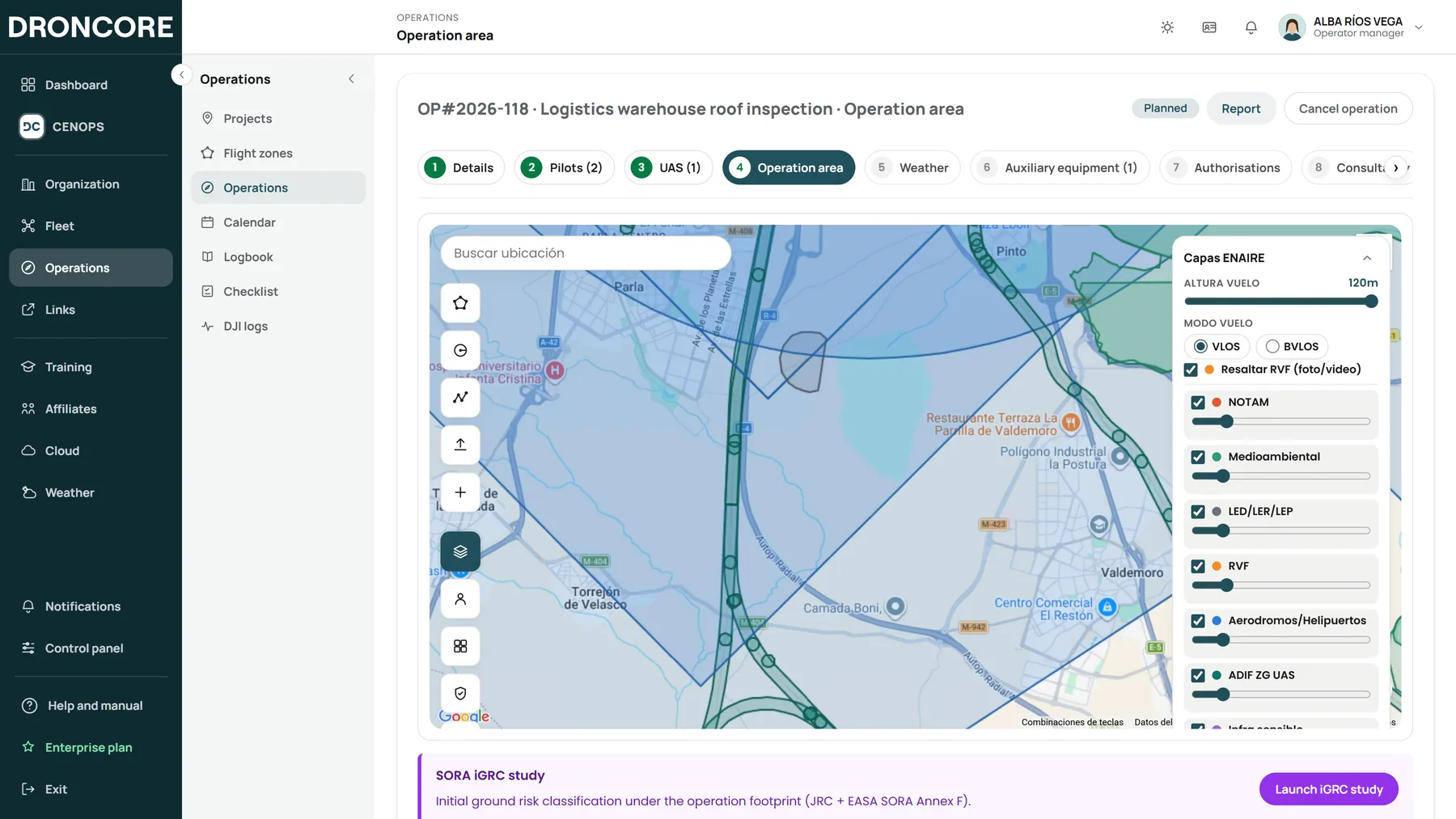The height and width of the screenshot is (819, 1456).
Task: Select the polygon drawing tool on map
Action: pos(460,303)
